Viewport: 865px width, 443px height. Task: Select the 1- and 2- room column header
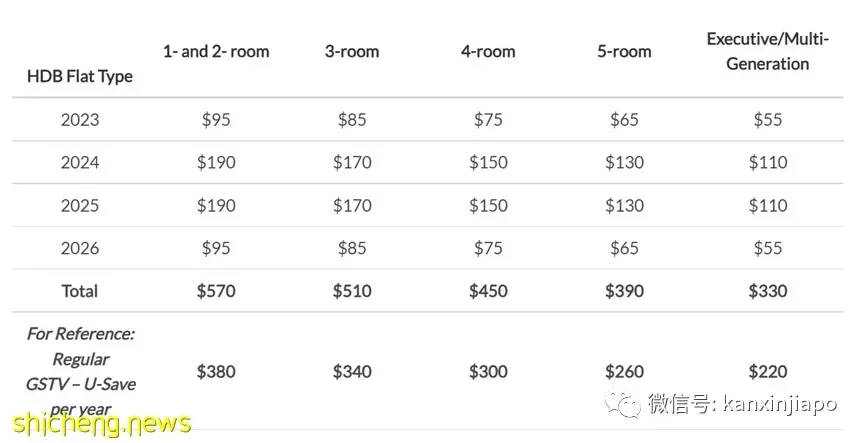(216, 52)
